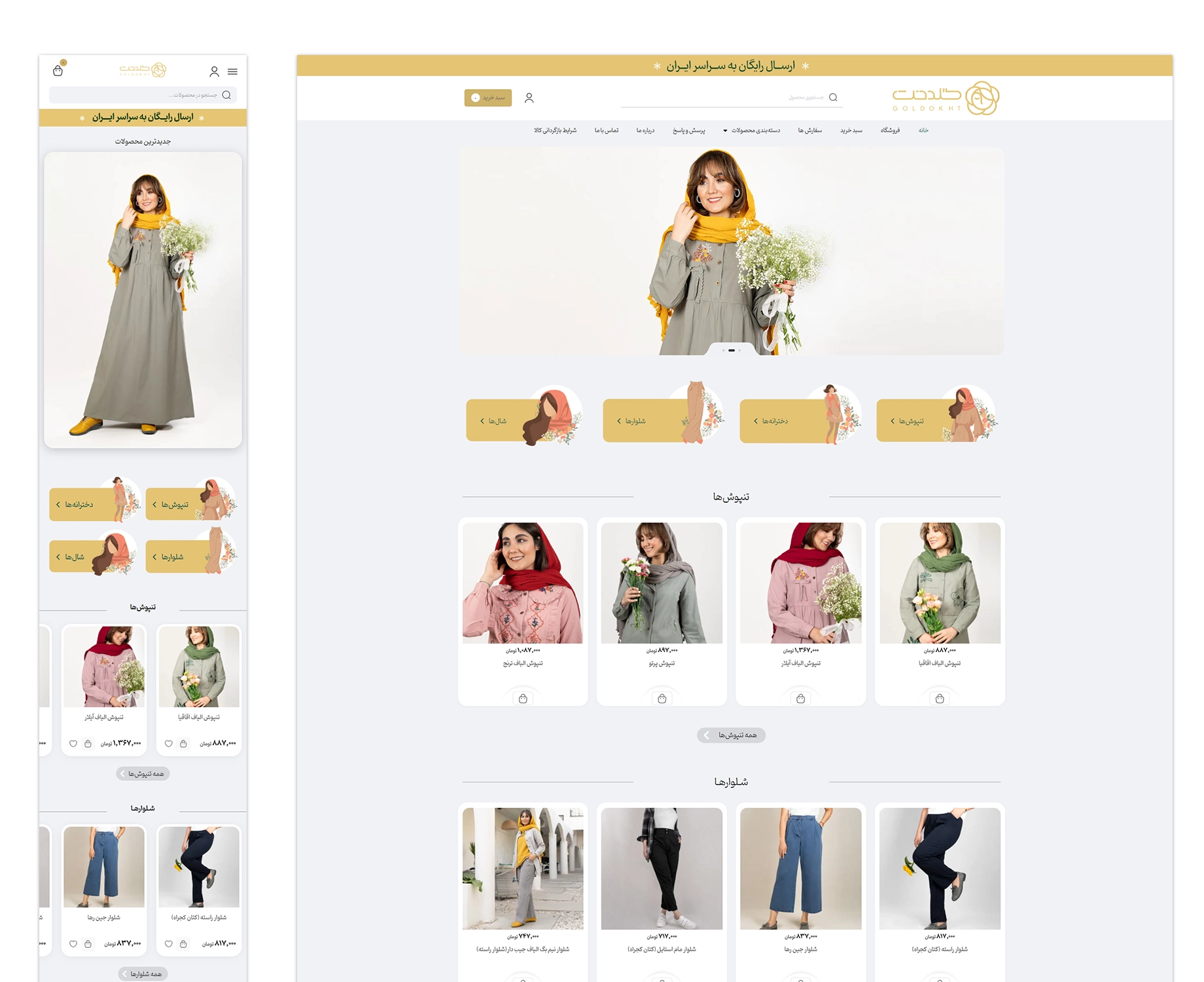This screenshot has width=1204, height=982.
Task: Open the hamburger menu on the mobile view
Action: pyautogui.click(x=232, y=72)
